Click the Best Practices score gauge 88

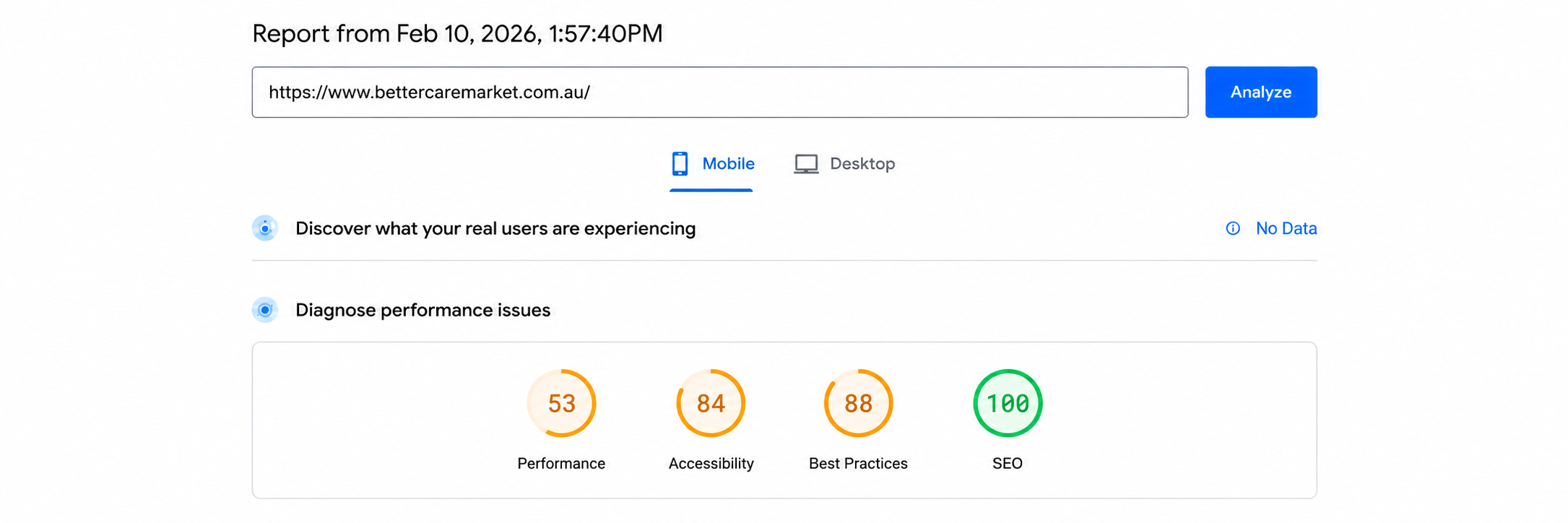pos(858,403)
